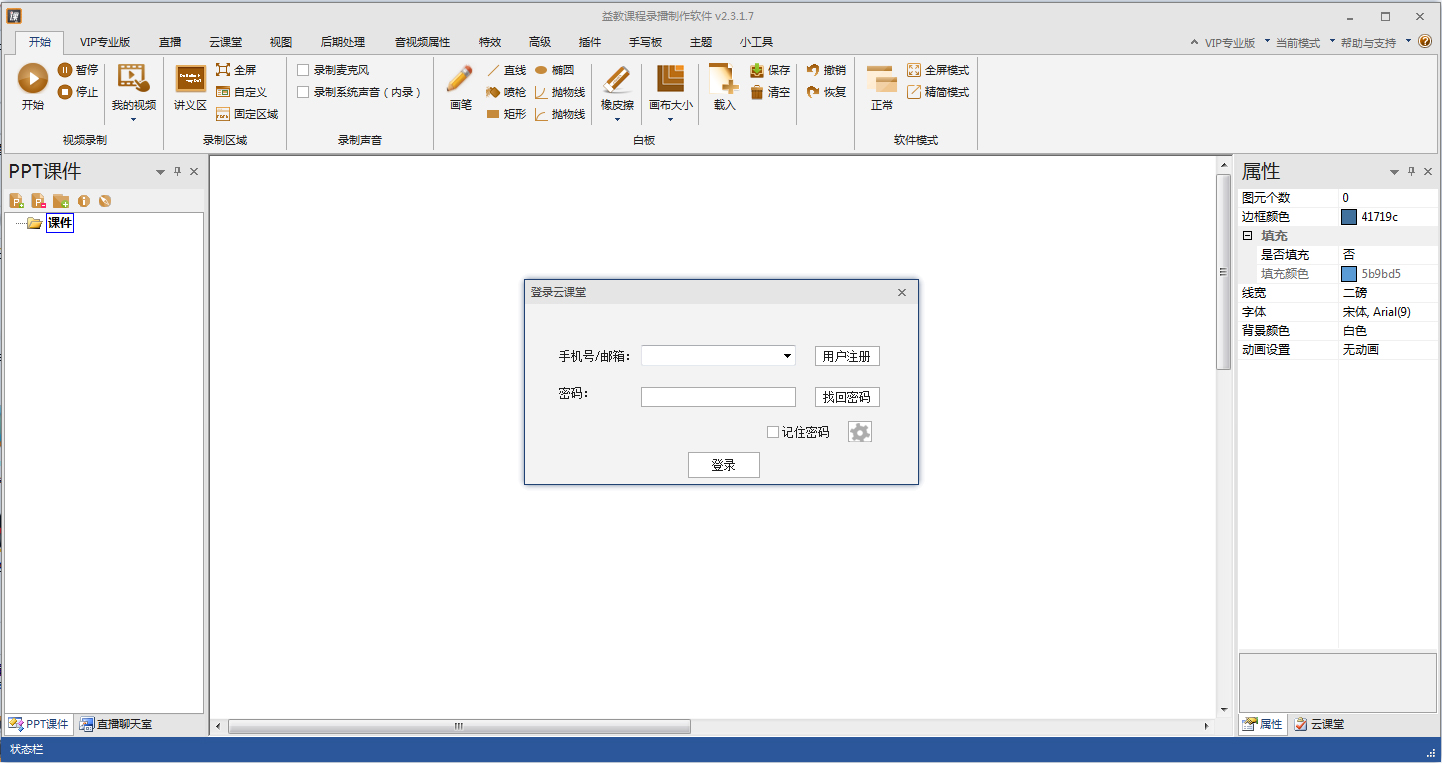Viewport: 1442px width, 763px height.
Task: Pin the 属性 panel
Action: 1411,172
